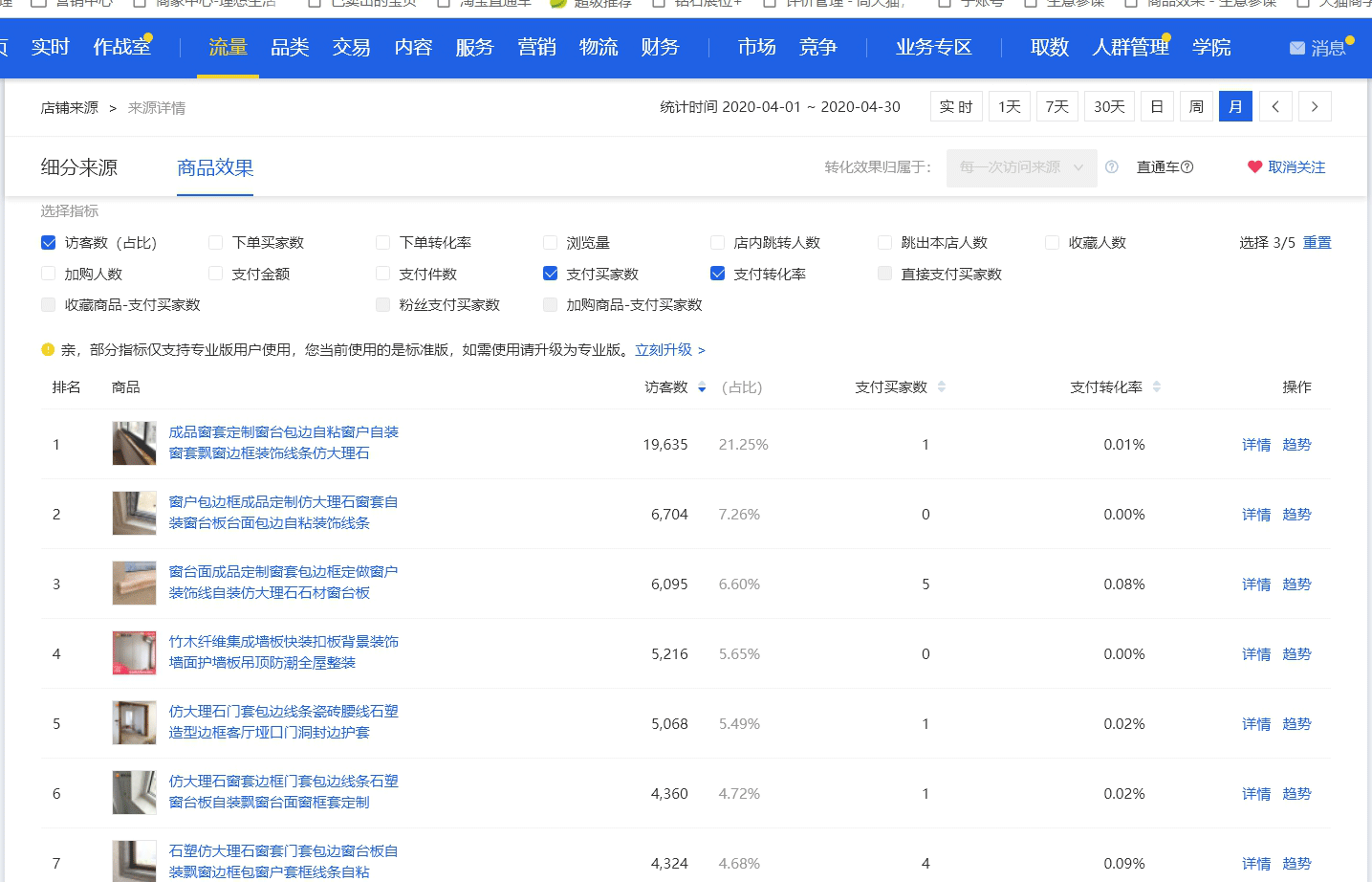The height and width of the screenshot is (882, 1372).
Task: Click the next period arrow
Action: tap(1315, 106)
